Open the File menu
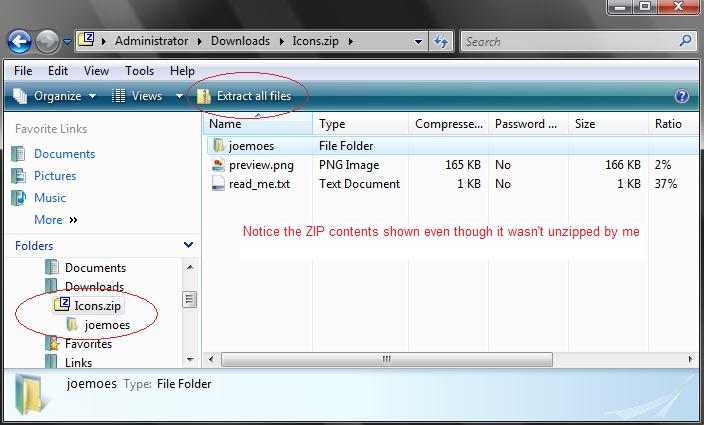This screenshot has height=425, width=704. pos(23,71)
